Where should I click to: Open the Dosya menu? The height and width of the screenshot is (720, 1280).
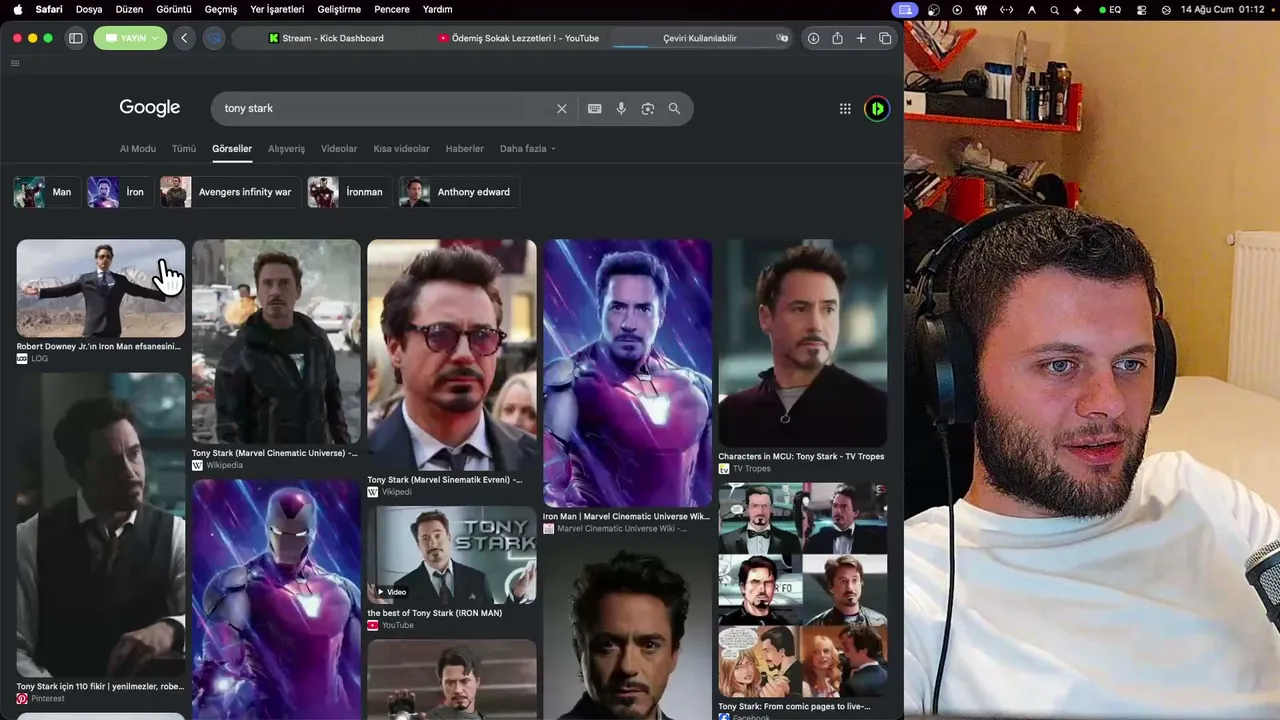tap(89, 9)
